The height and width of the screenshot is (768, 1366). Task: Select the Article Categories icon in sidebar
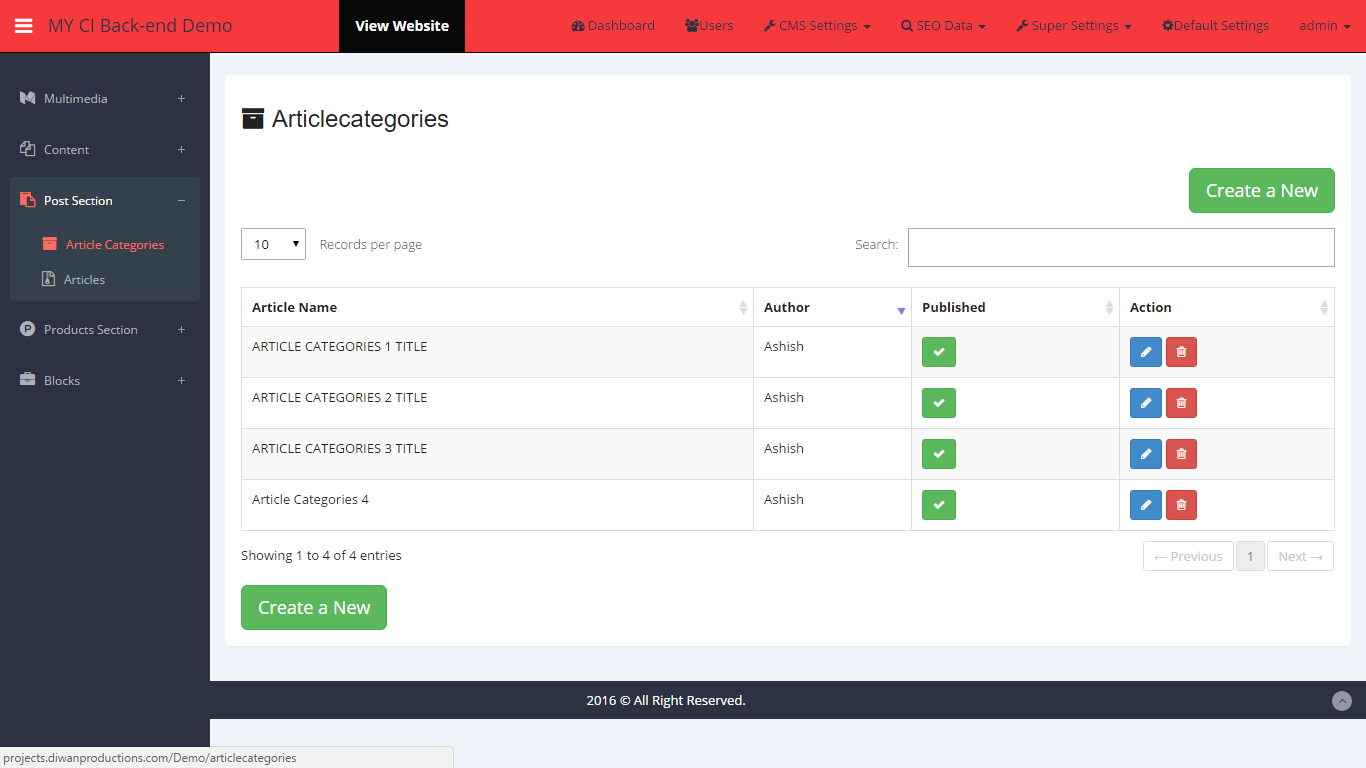point(50,244)
